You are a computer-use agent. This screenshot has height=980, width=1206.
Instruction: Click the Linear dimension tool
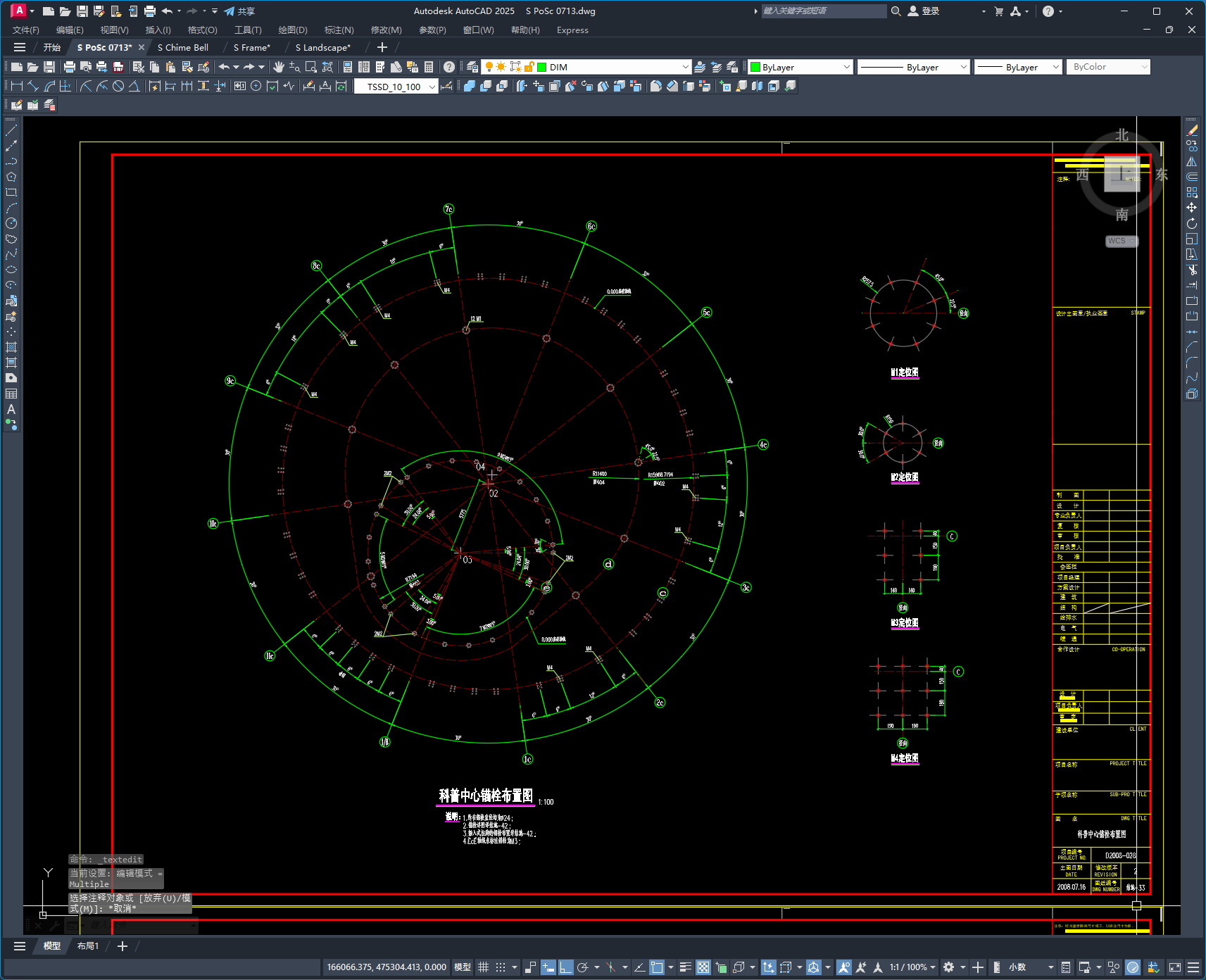tap(17, 86)
